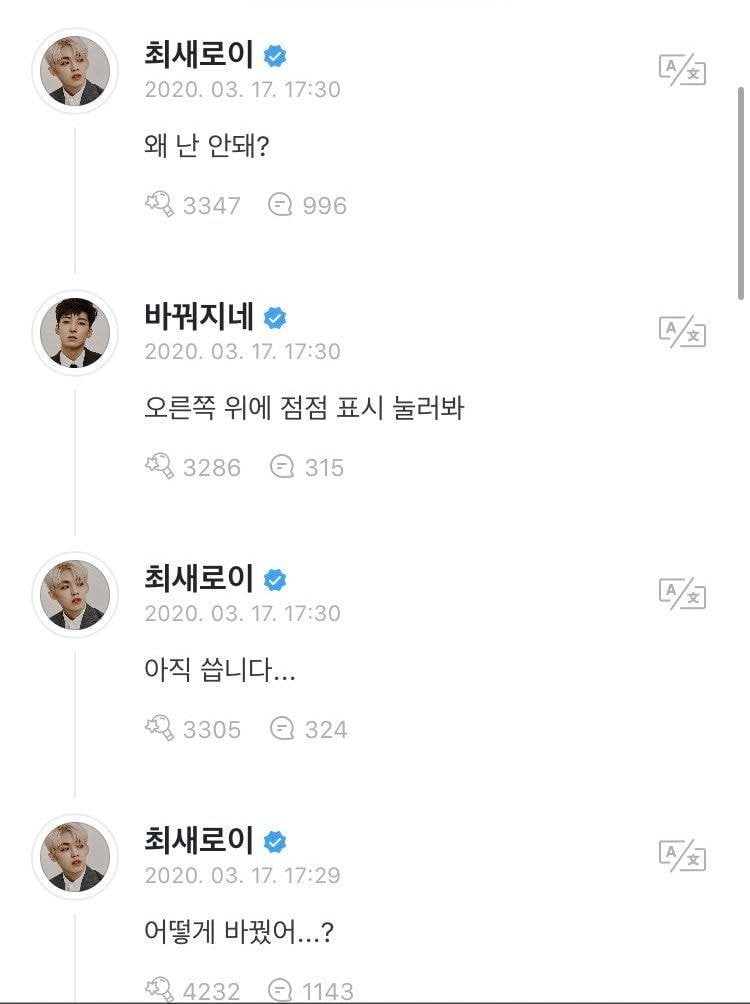Viewport: 750px width, 1004px height.
Task: Cheer the "어떻게 바꿨어...?" post (4232)
Action: coord(160,990)
